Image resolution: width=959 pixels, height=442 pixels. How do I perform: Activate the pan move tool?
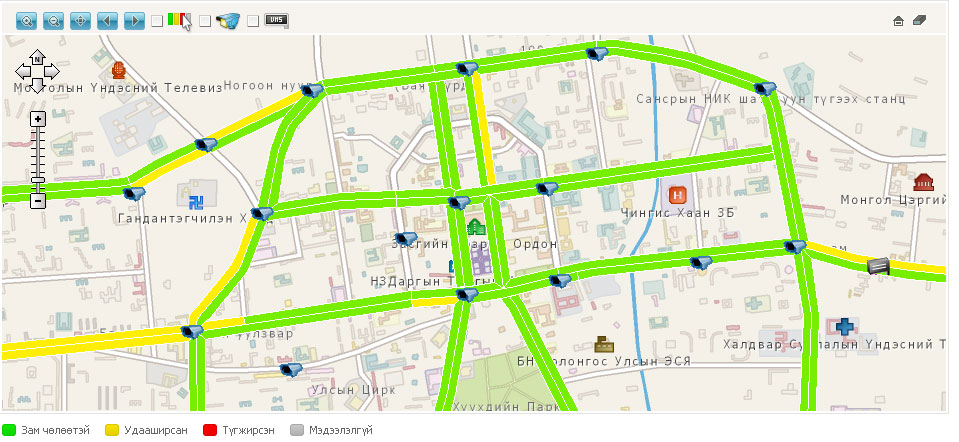(x=80, y=21)
